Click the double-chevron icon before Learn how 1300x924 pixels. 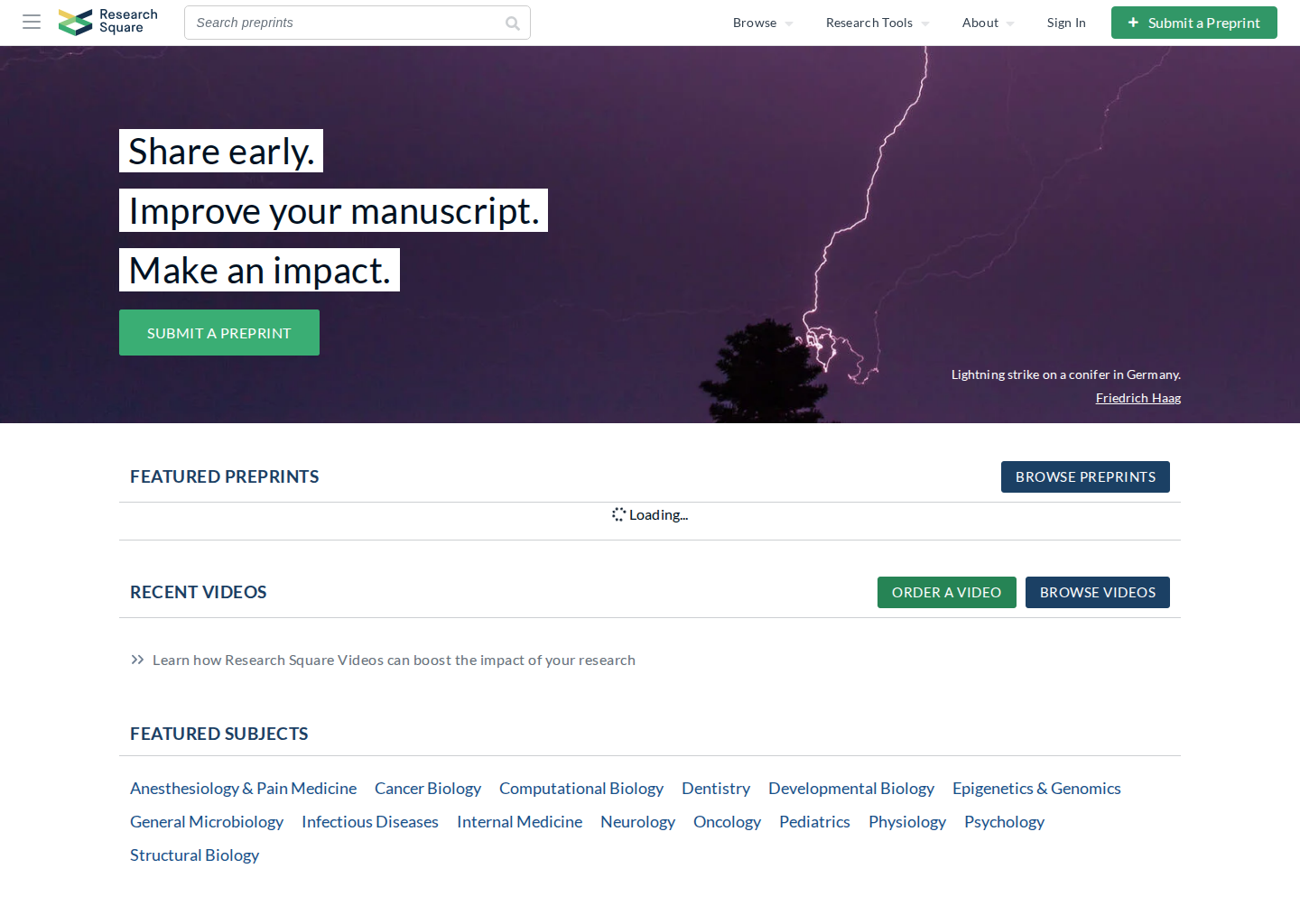coord(137,660)
